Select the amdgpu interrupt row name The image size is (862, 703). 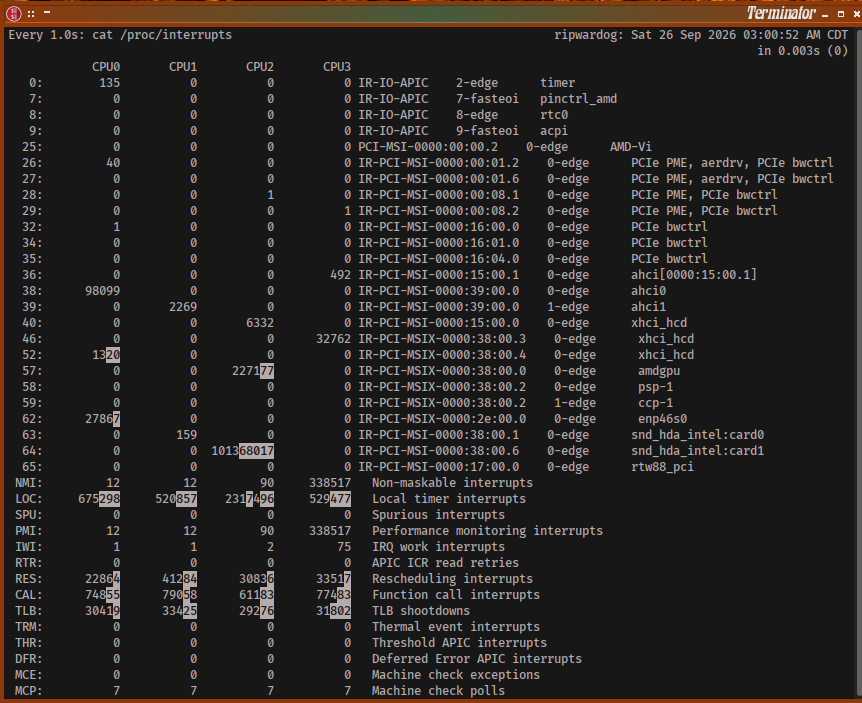659,371
